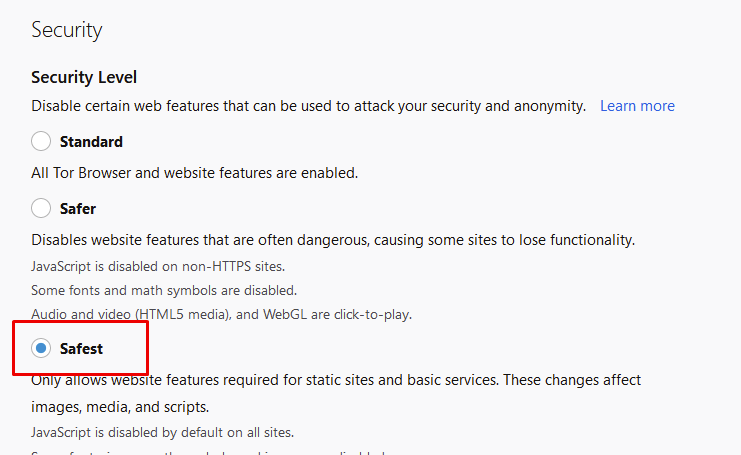Click 'Only allows website features required' description
The height and width of the screenshot is (455, 741).
point(336,381)
